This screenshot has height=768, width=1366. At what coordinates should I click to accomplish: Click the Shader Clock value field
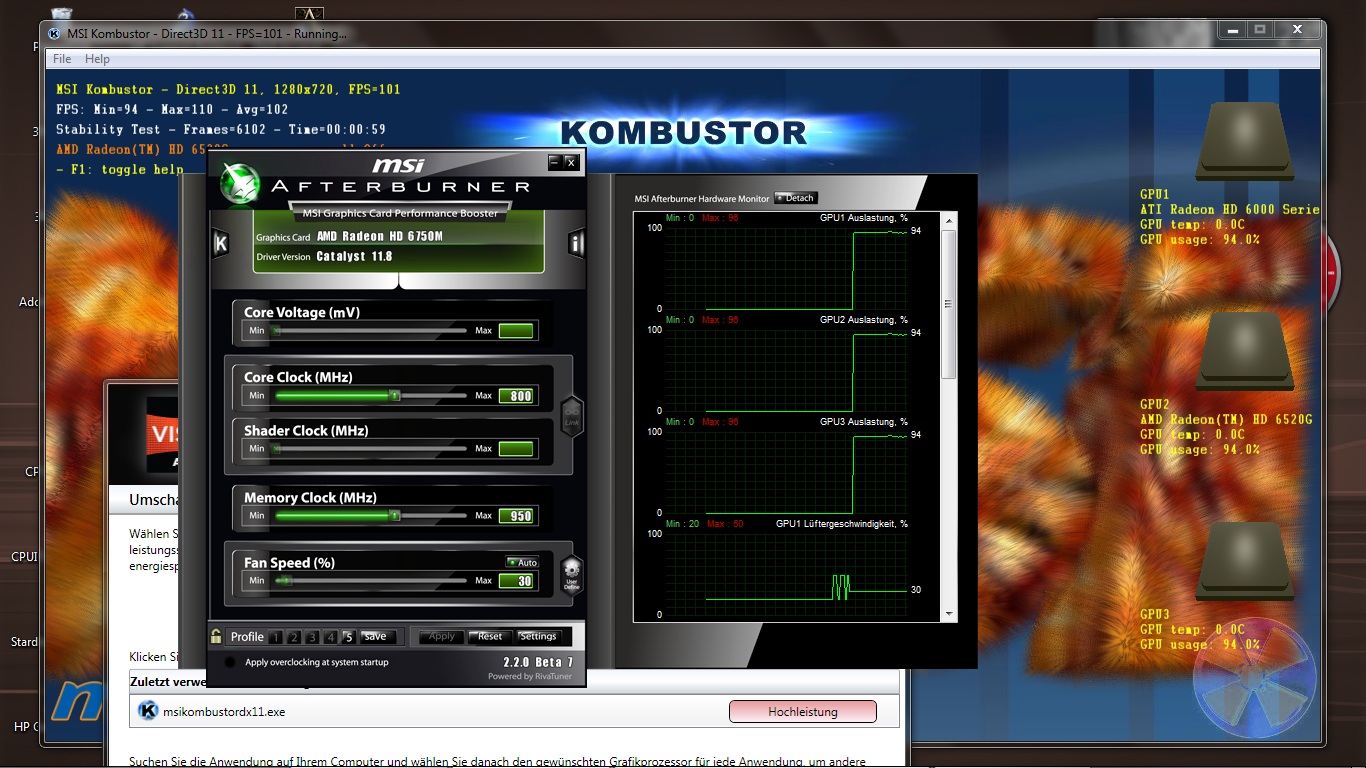point(517,449)
